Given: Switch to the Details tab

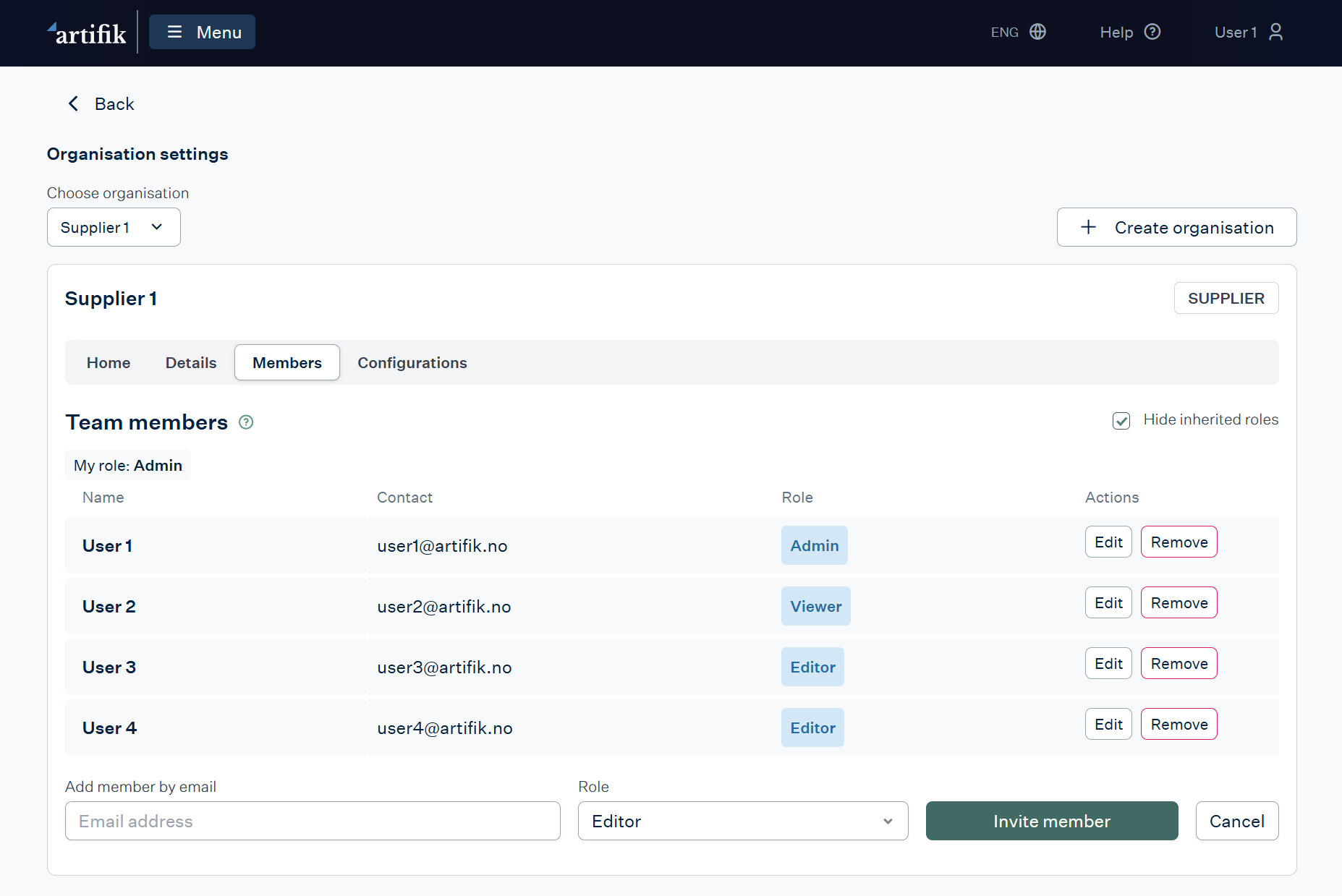Looking at the screenshot, I should coord(191,362).
